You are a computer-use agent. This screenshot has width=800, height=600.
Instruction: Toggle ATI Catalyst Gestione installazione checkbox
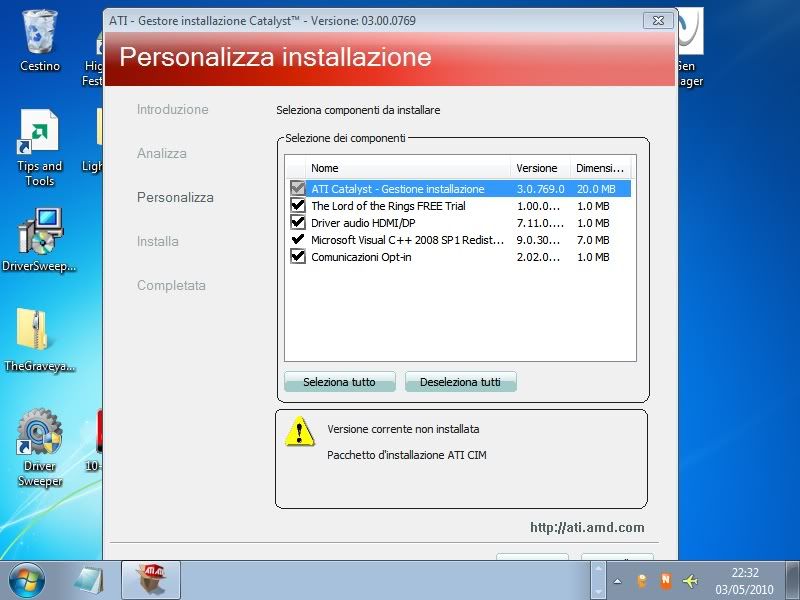pyautogui.click(x=297, y=188)
